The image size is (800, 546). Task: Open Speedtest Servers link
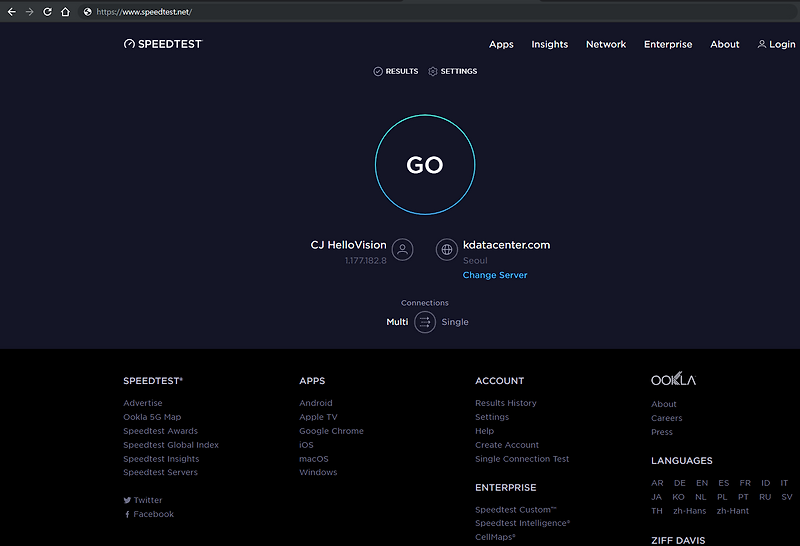[x=161, y=473]
